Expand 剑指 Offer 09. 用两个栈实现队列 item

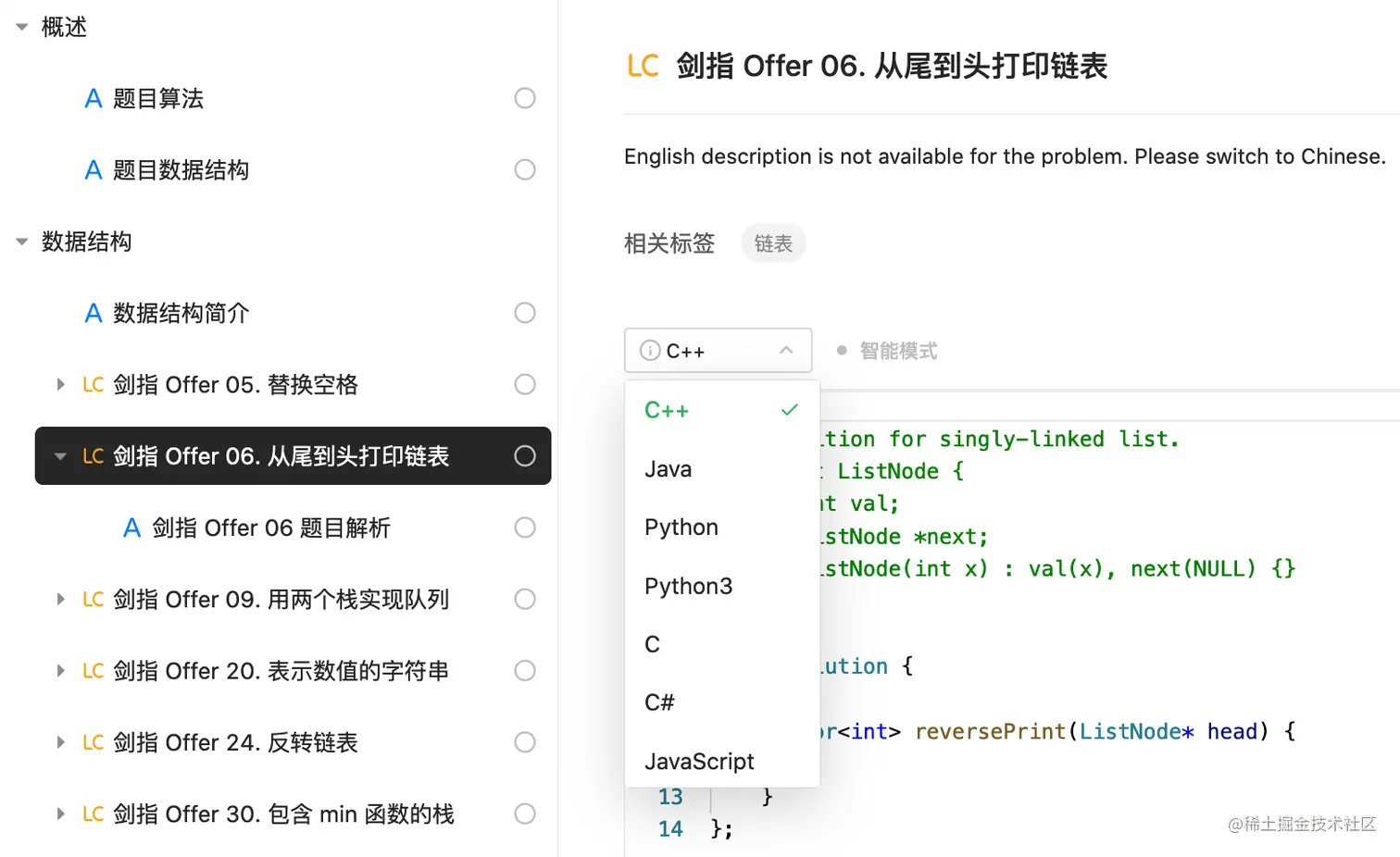click(60, 599)
